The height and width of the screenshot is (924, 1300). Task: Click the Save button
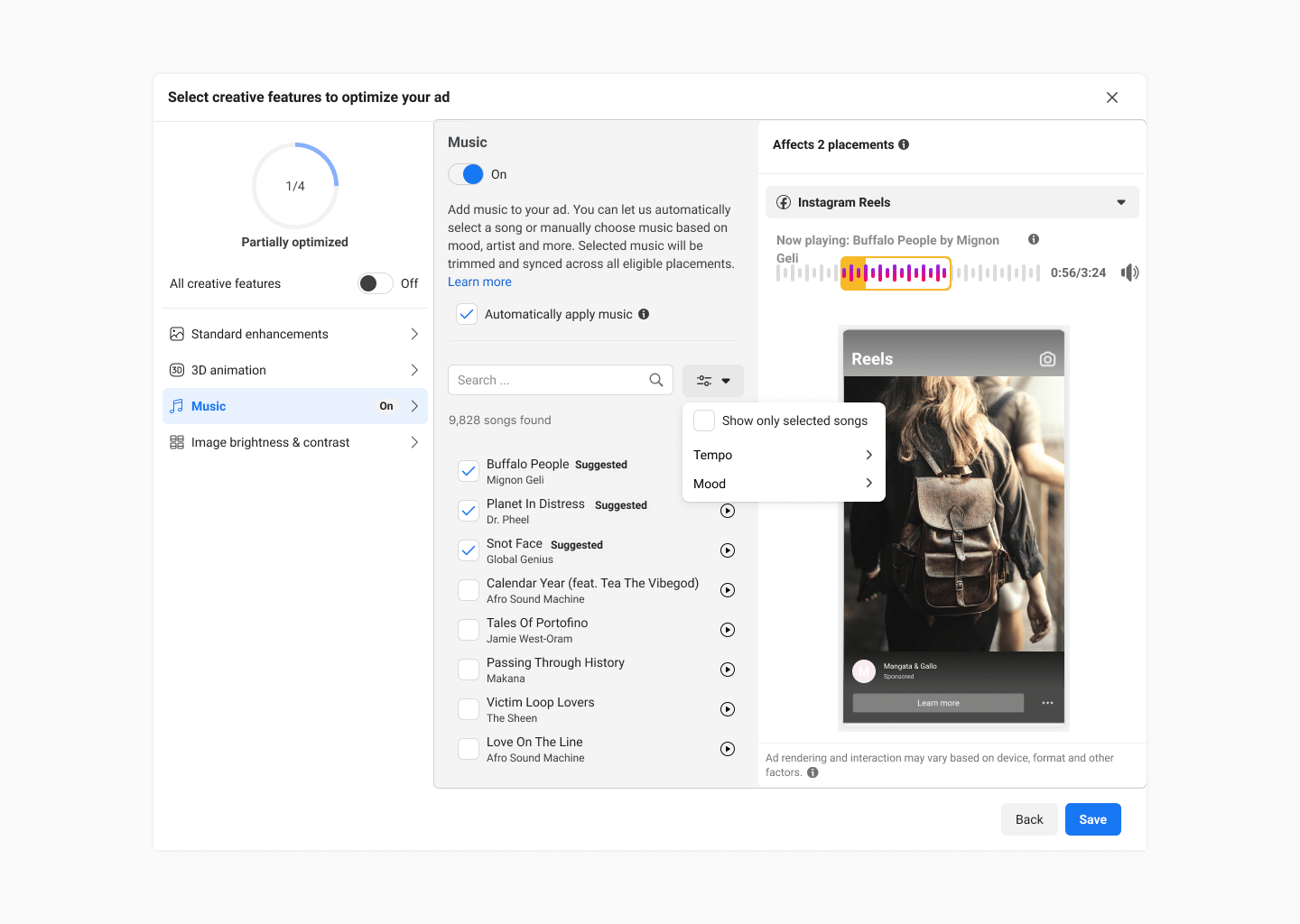click(1092, 819)
